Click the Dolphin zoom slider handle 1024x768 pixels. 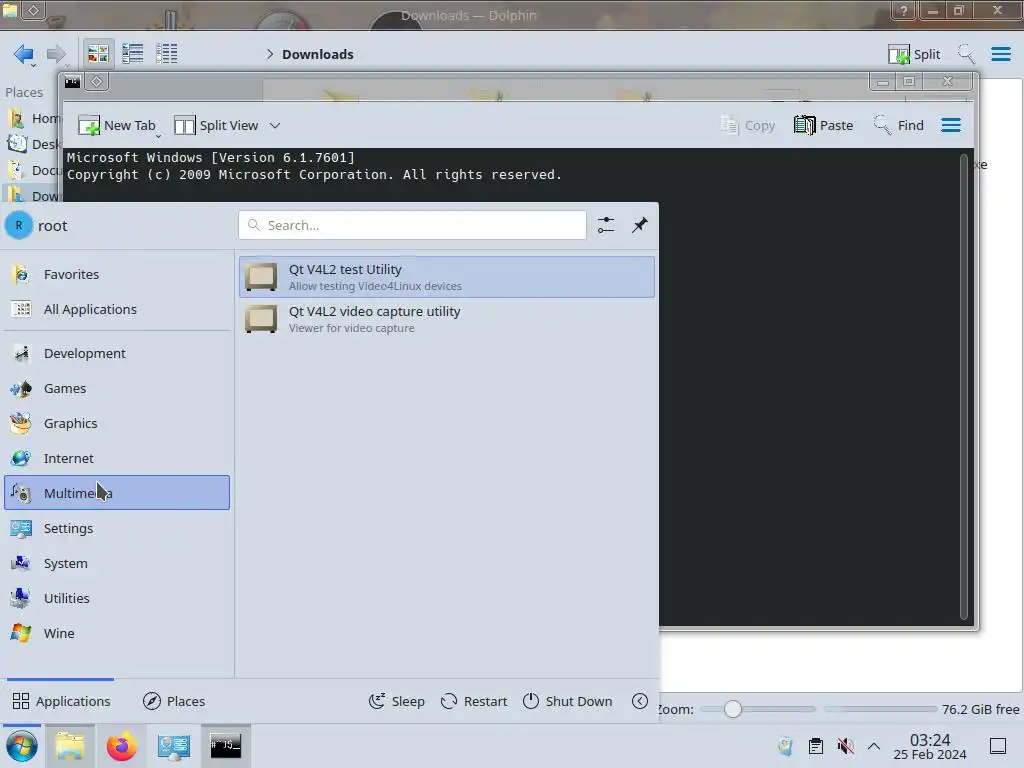[733, 709]
